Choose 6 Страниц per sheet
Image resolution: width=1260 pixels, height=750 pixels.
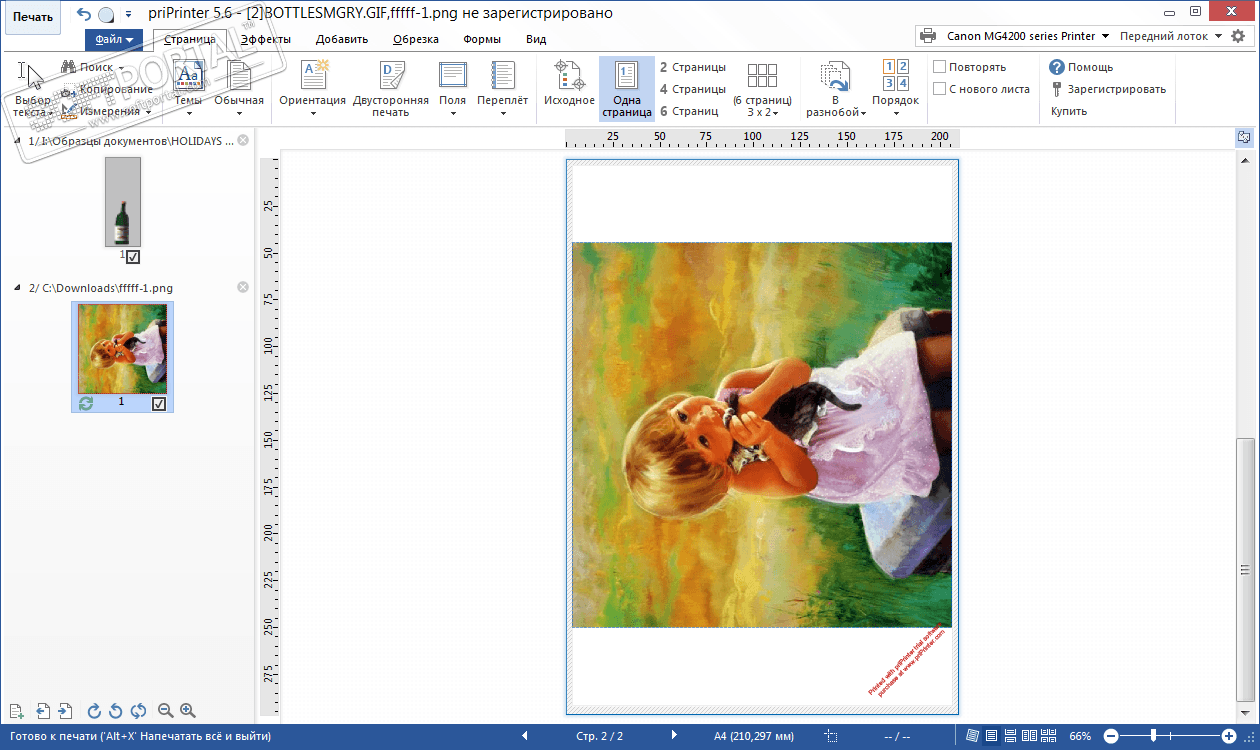(x=689, y=111)
